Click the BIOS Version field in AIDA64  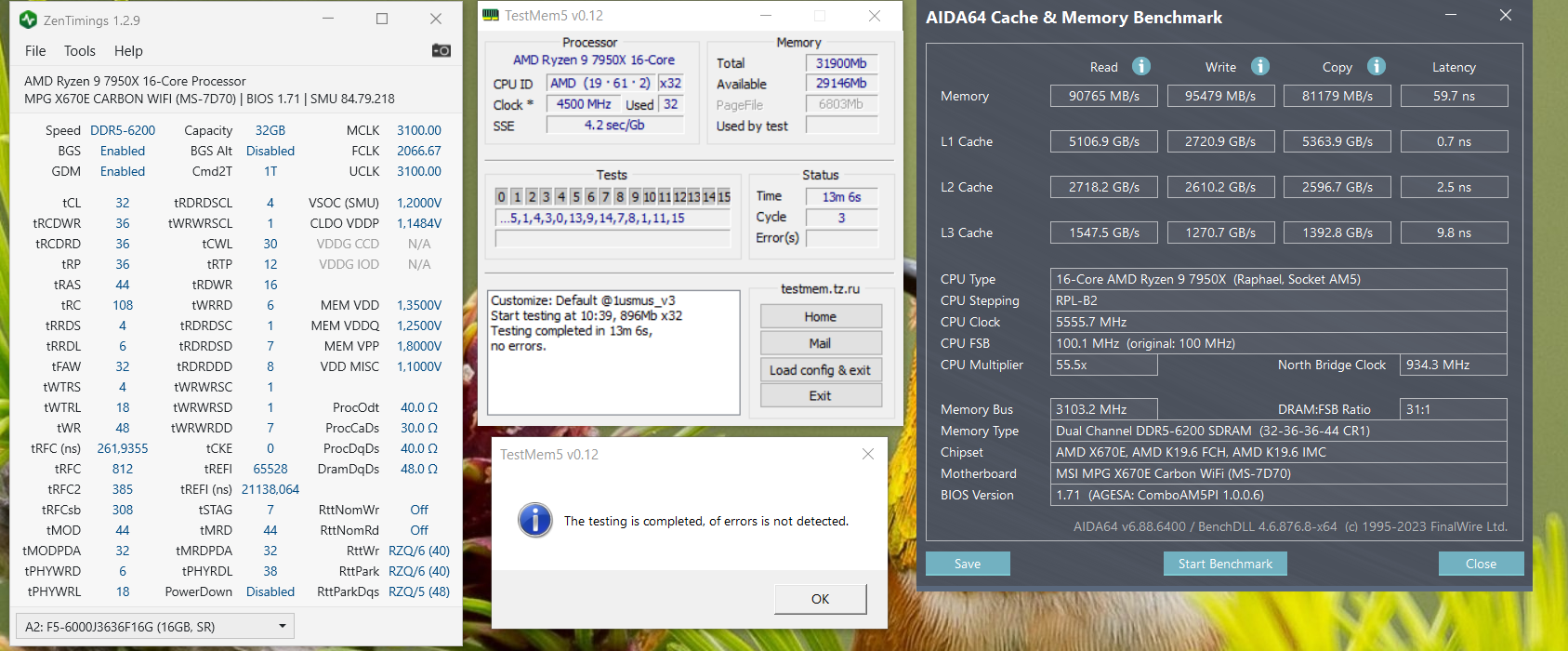click(x=1279, y=495)
